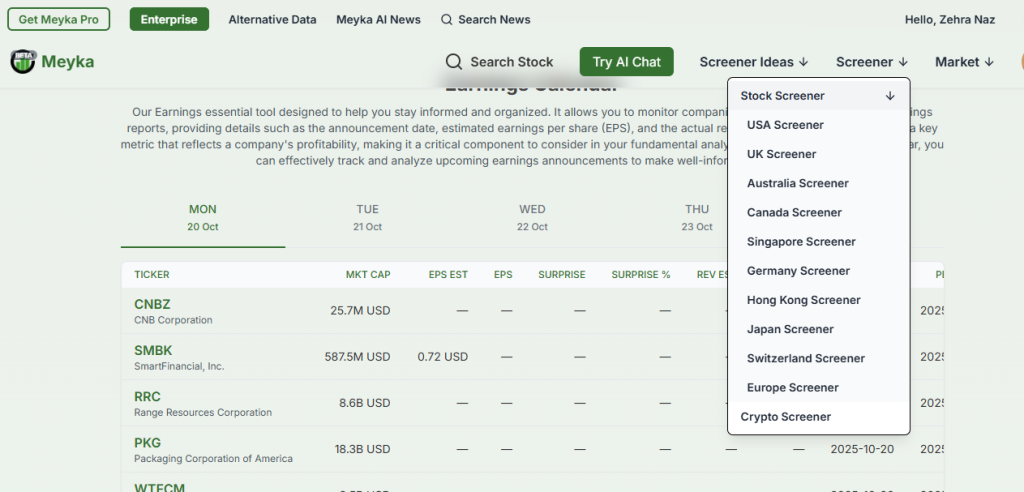1024x492 pixels.
Task: Click the Search News magnifier icon
Action: 447,20
